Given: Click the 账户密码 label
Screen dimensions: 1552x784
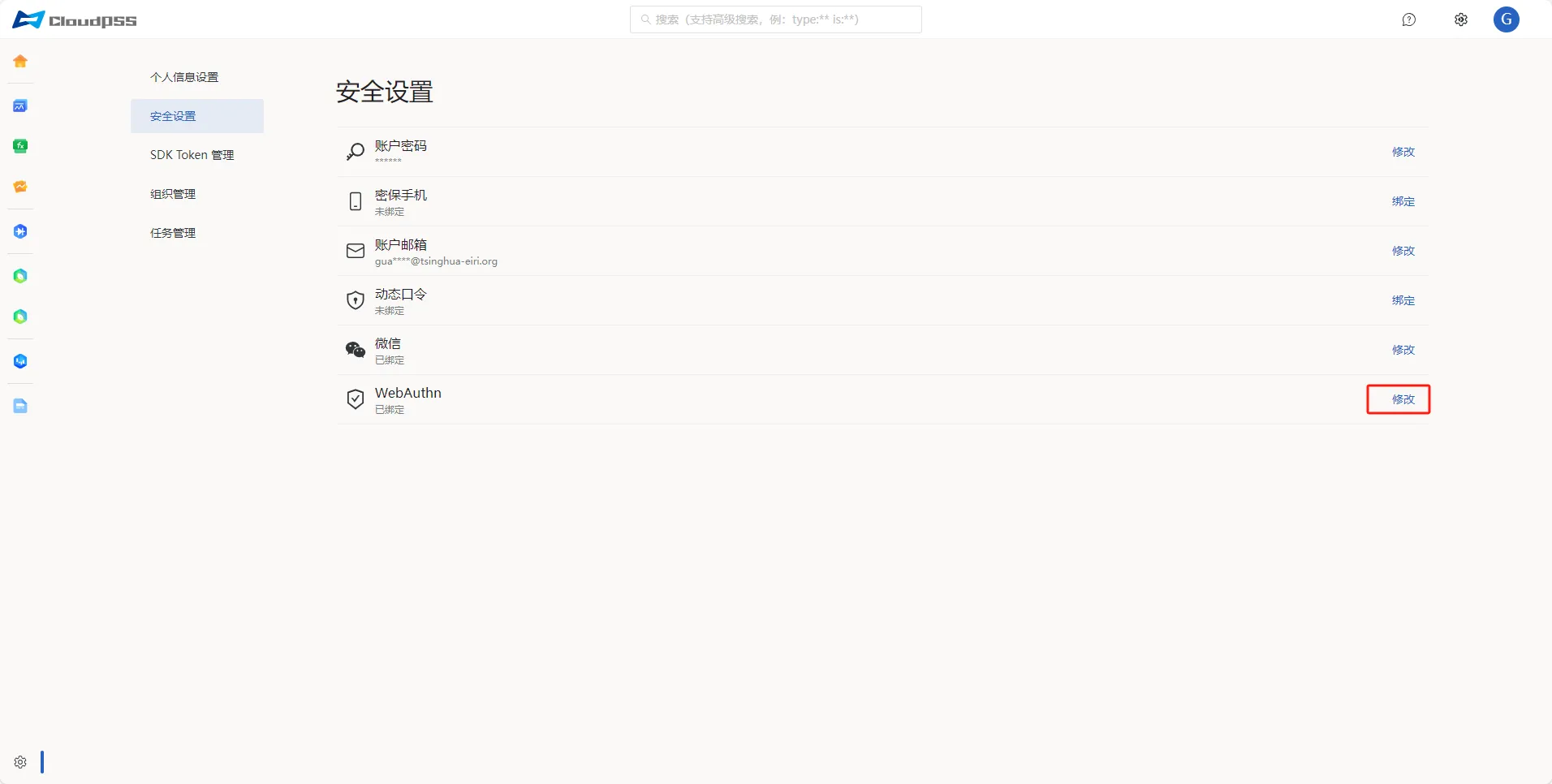Looking at the screenshot, I should point(401,146).
